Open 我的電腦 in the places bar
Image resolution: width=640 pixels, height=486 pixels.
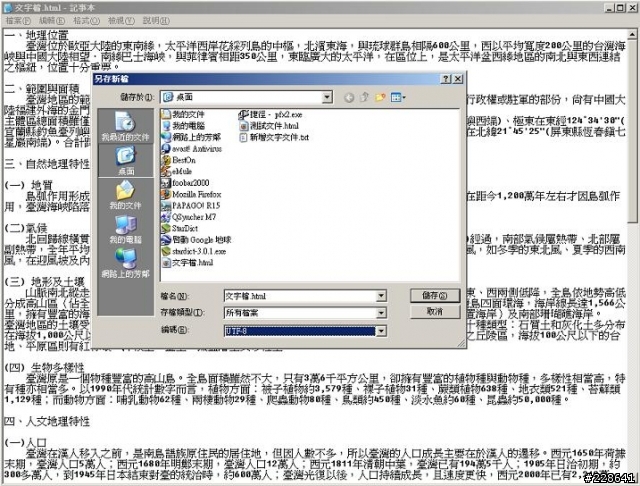click(125, 229)
